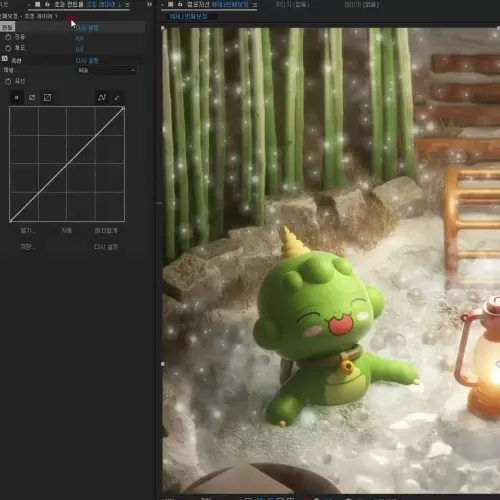500x500 pixels.
Task: Open the composition panel menu icon
Action: pyautogui.click(x=255, y=5)
